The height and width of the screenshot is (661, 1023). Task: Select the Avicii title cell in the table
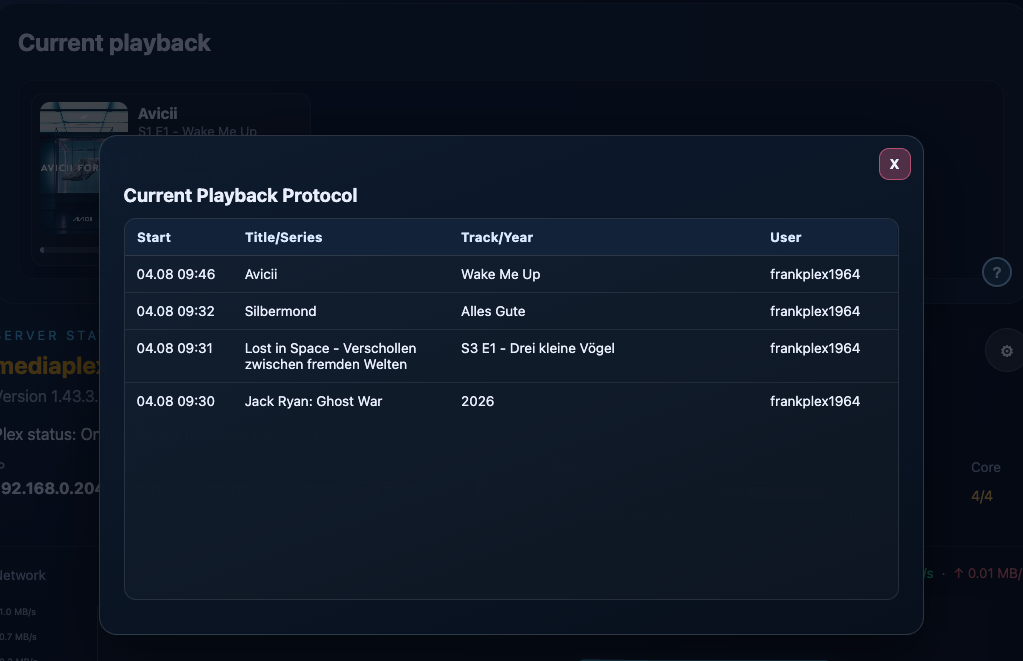tap(261, 274)
